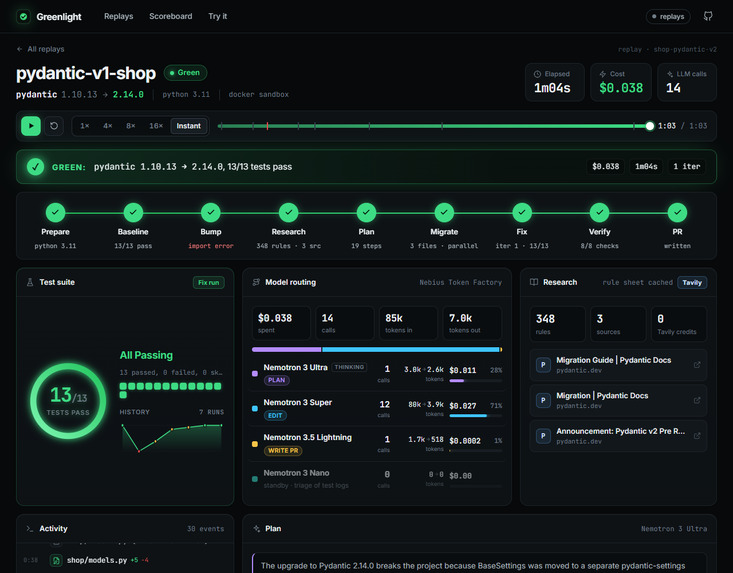Click the 348 rules stat tile
Image resolution: width=733 pixels, height=573 pixels.
coord(557,323)
